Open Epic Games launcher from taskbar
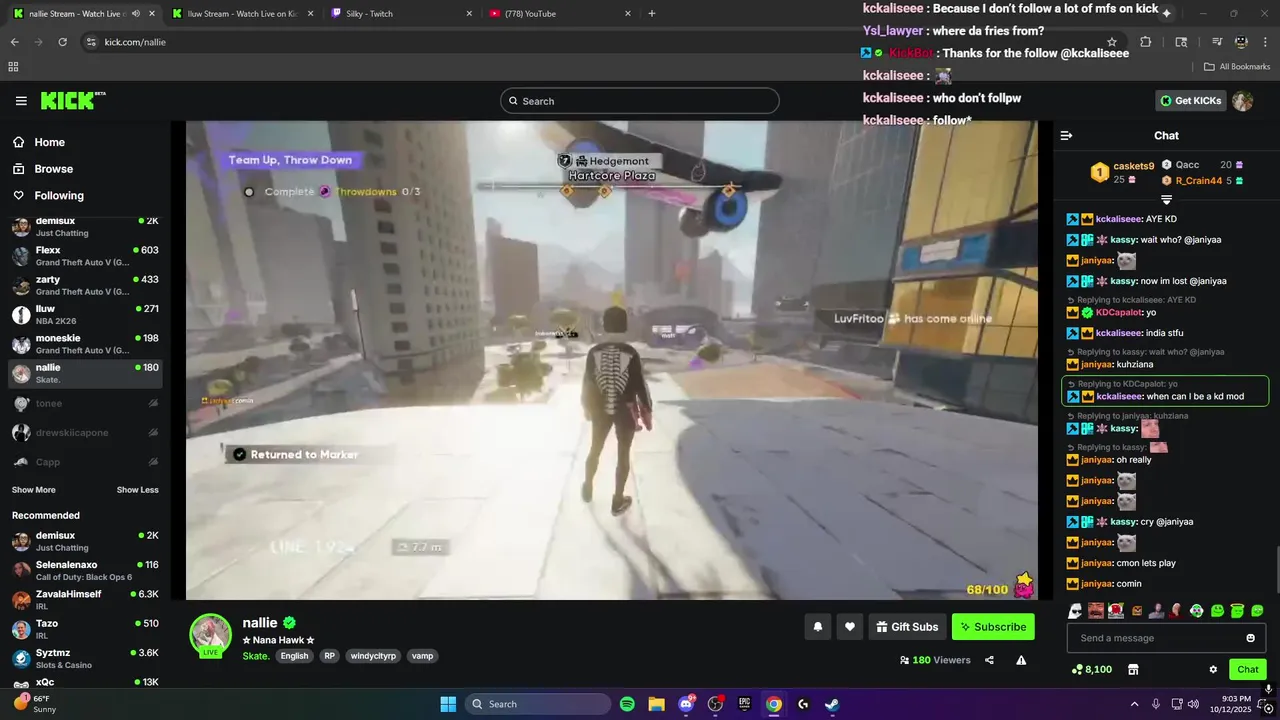 (744, 704)
